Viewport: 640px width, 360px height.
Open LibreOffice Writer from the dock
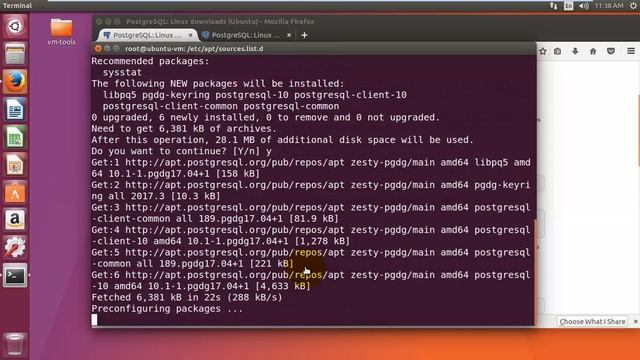(15, 109)
